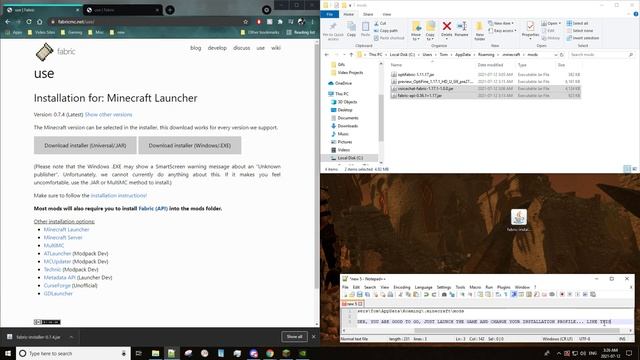Click the Date modified column header
The height and width of the screenshot is (360, 640).
coord(490,65)
